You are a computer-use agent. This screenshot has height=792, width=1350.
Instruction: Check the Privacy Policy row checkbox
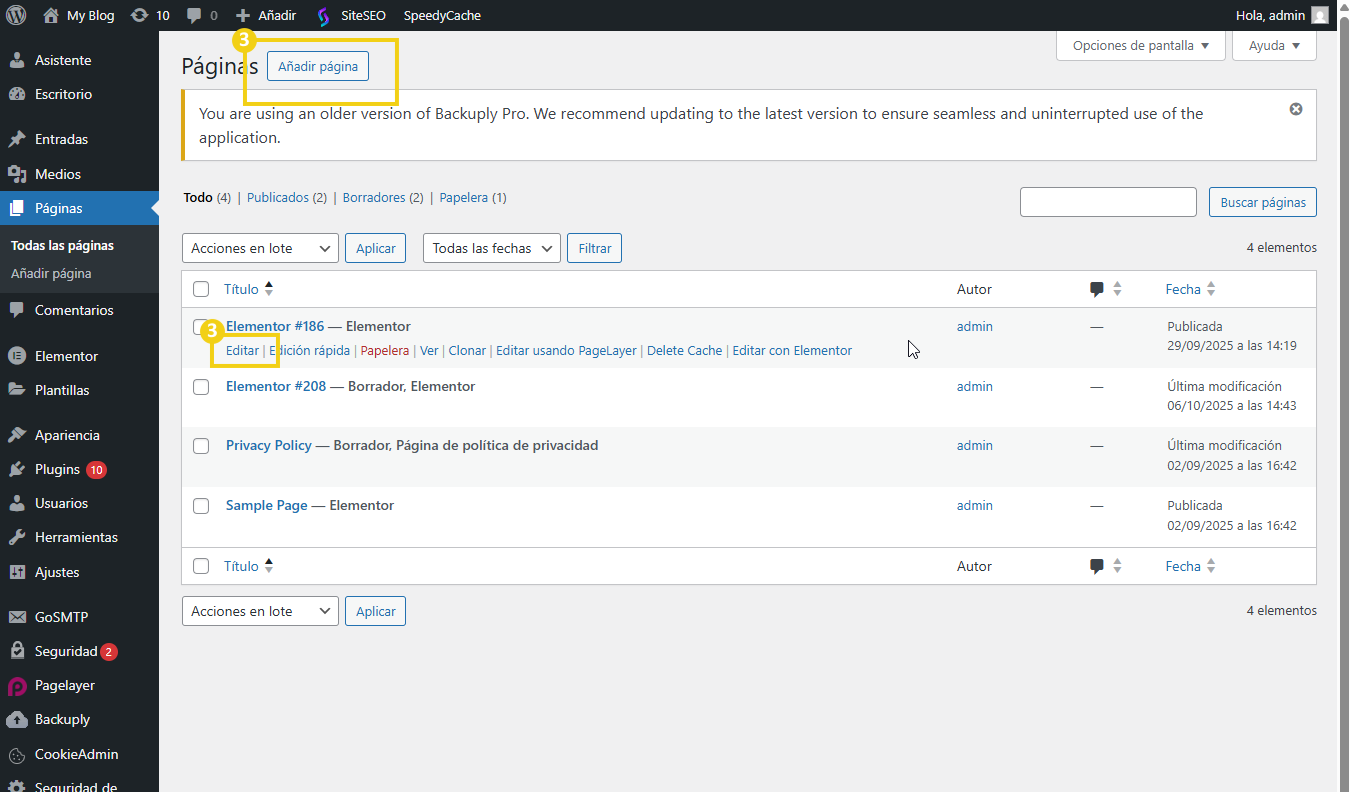[201, 446]
